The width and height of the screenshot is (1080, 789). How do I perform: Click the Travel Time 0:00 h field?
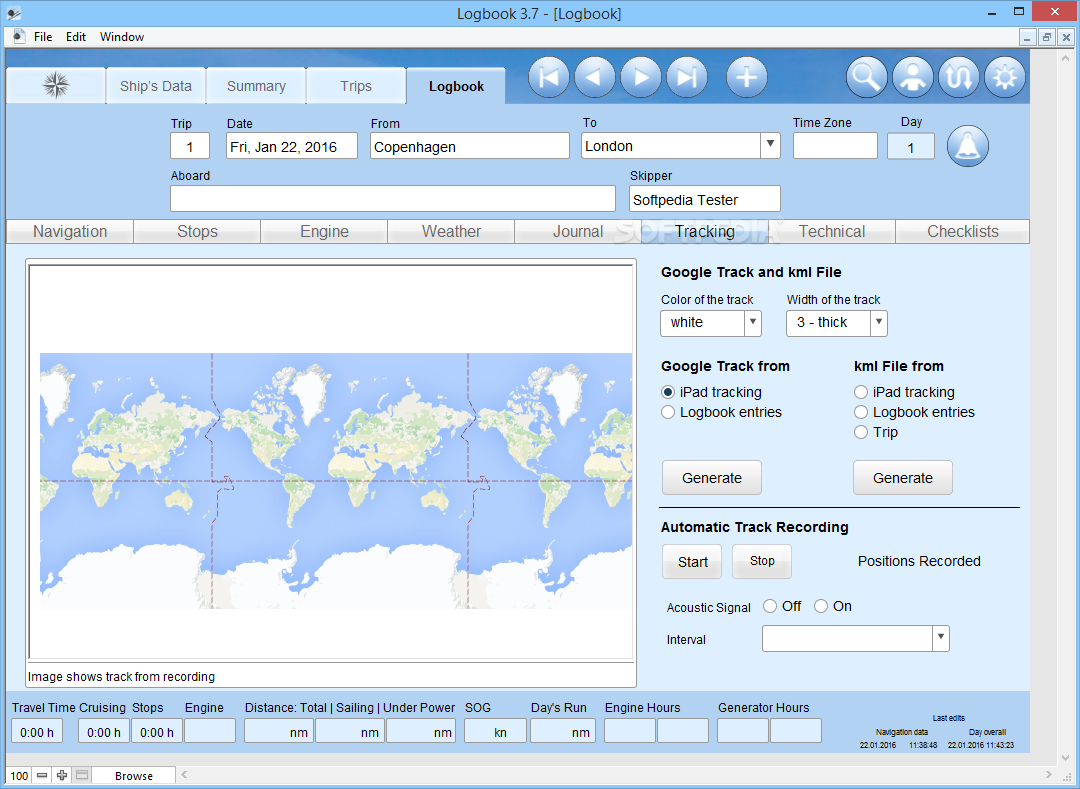coord(37,731)
